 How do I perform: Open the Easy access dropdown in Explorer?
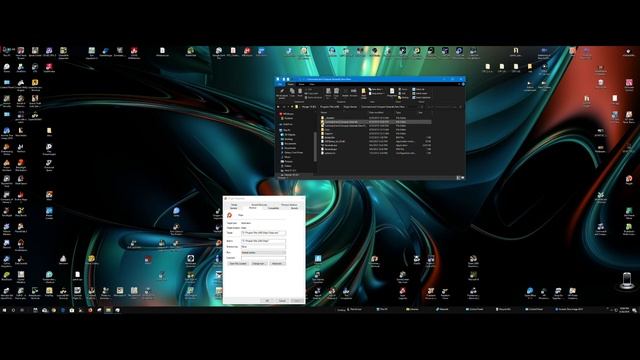[376, 93]
